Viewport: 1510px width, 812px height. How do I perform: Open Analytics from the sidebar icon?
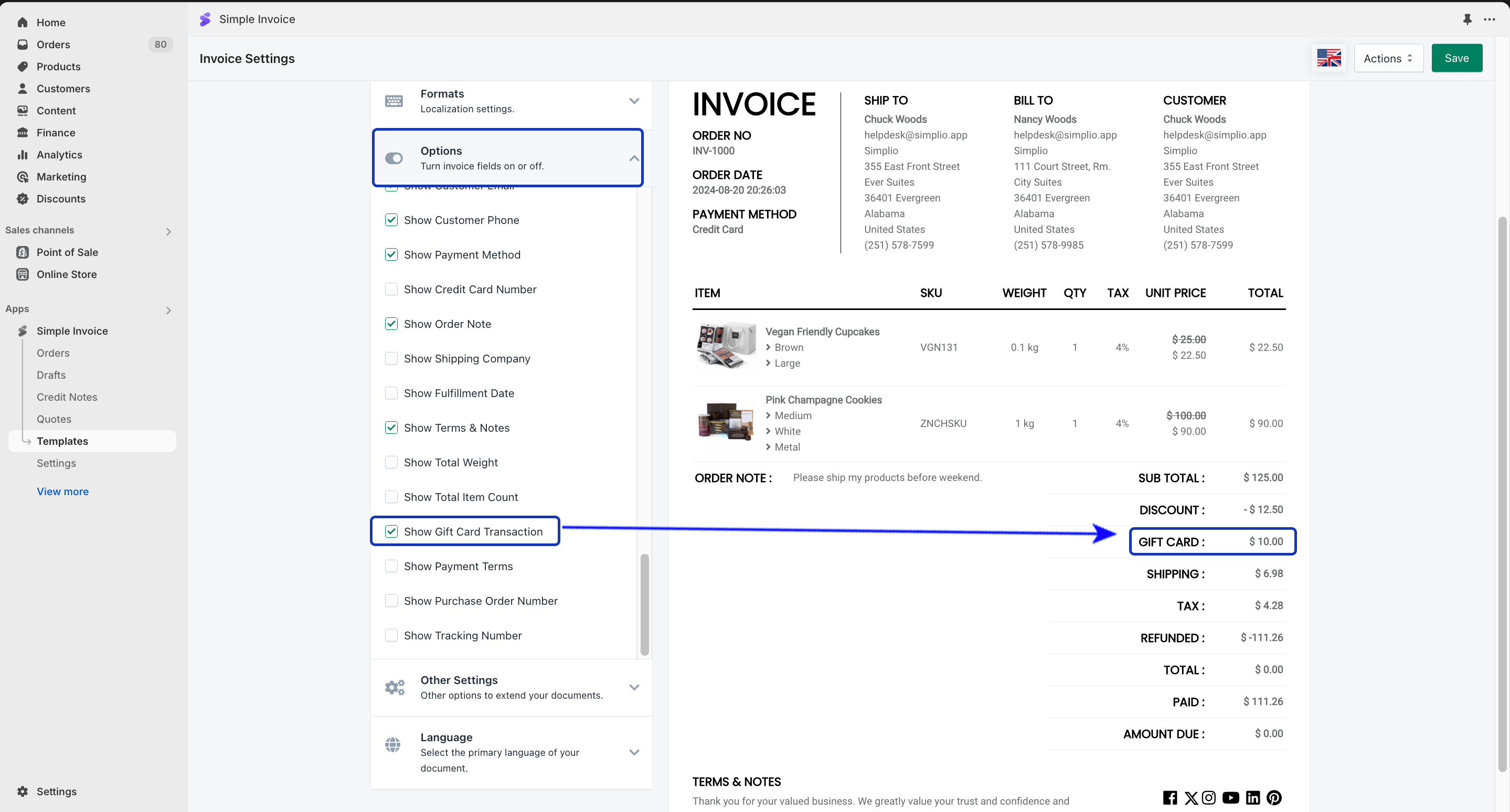click(23, 155)
